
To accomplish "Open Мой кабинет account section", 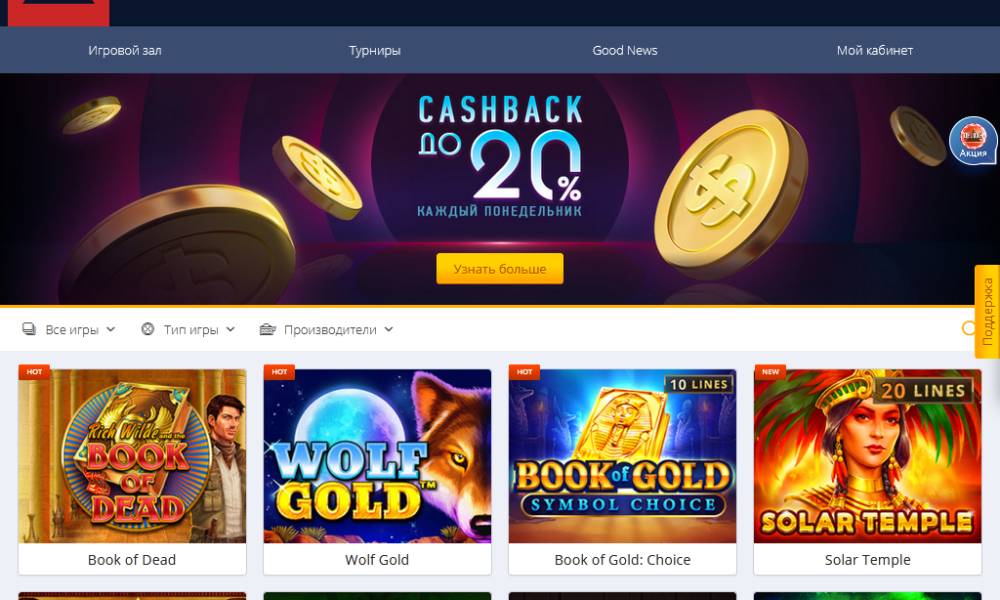I will (875, 50).
